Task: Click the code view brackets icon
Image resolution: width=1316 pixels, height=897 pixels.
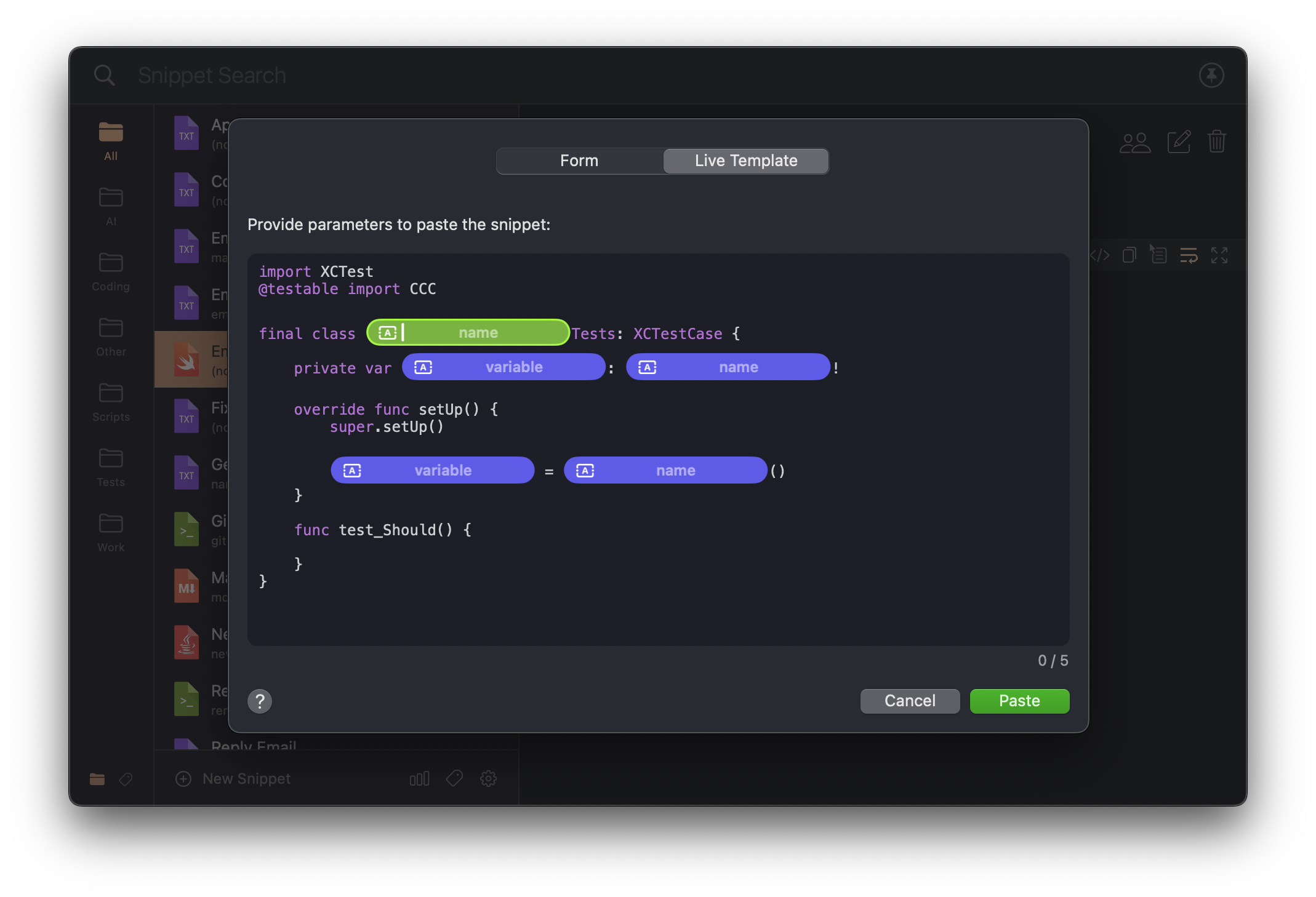Action: tap(1099, 255)
